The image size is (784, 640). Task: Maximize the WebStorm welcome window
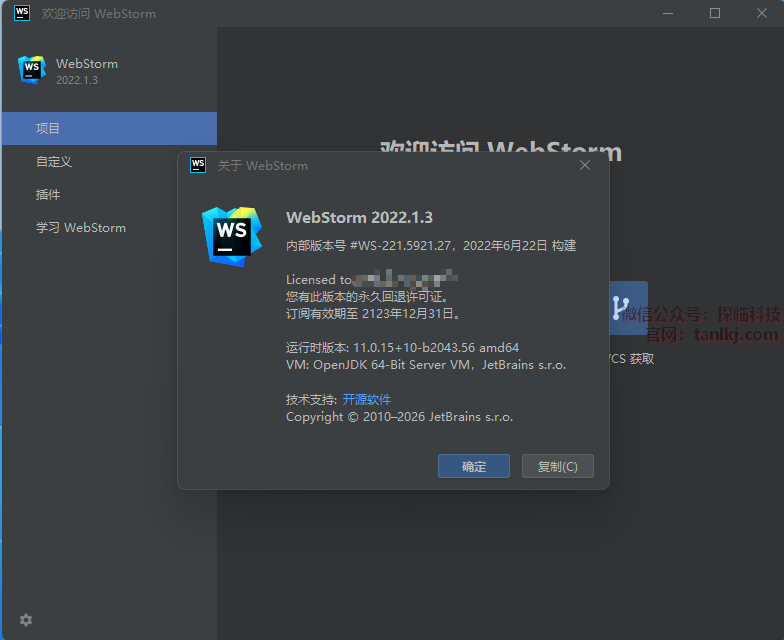coord(715,13)
